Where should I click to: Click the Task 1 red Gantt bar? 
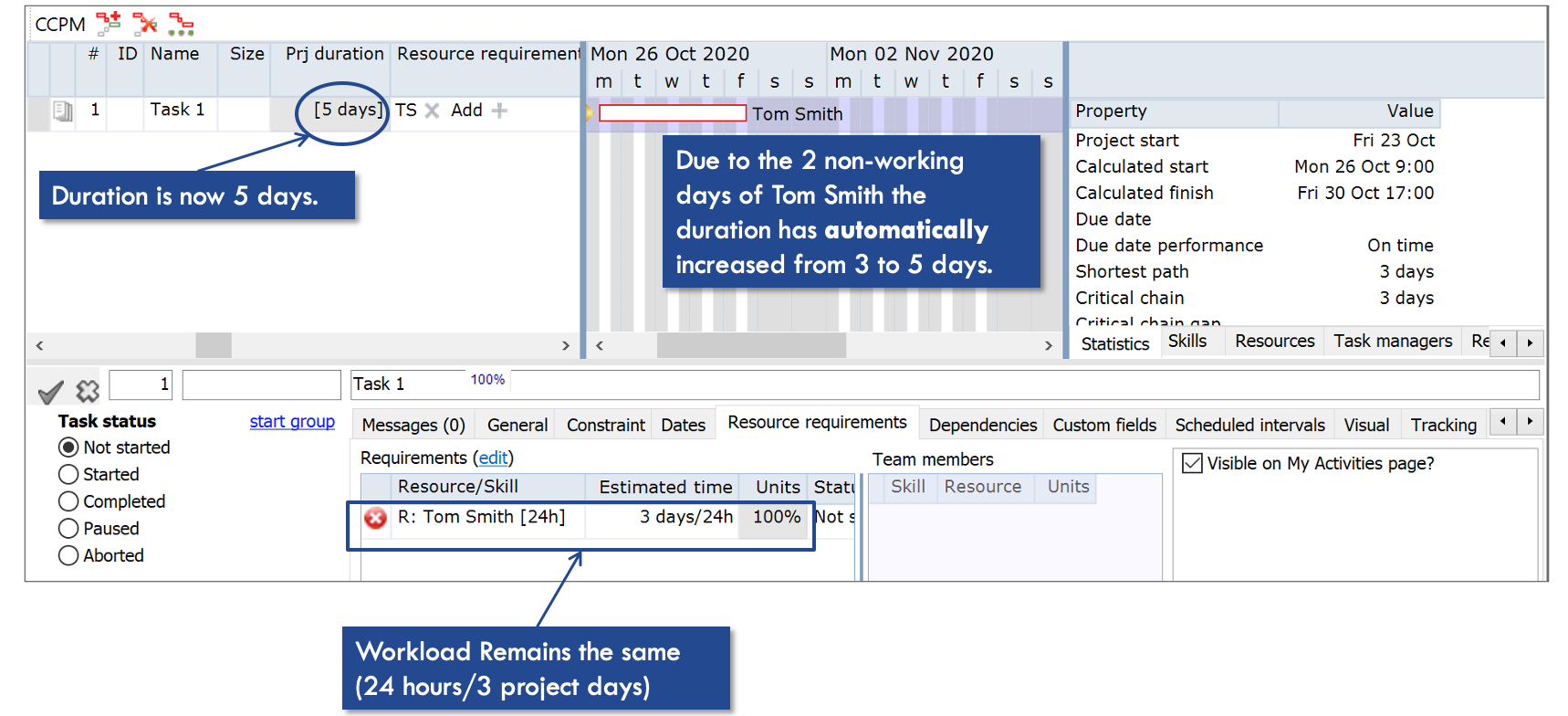673,113
